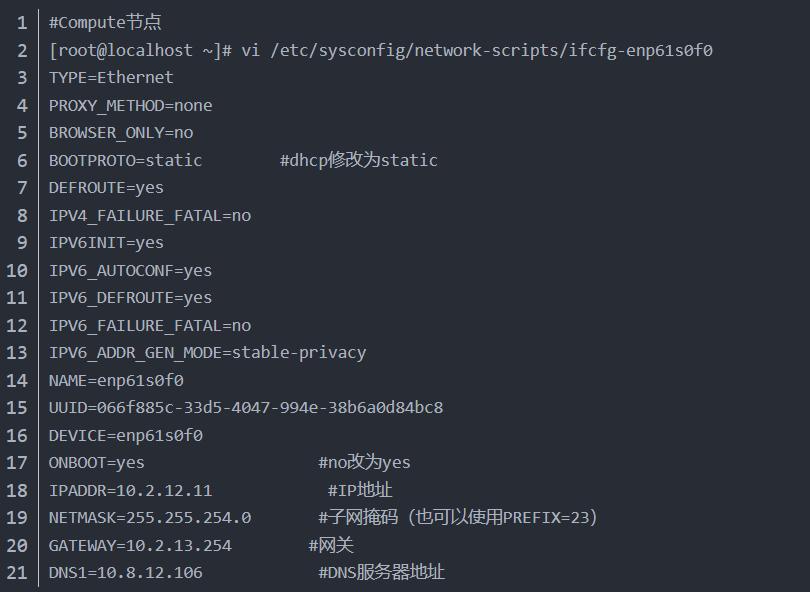Viewport: 810px width, 592px height.
Task: Click the #Compute节点 comment on line 1
Action: 105,22
